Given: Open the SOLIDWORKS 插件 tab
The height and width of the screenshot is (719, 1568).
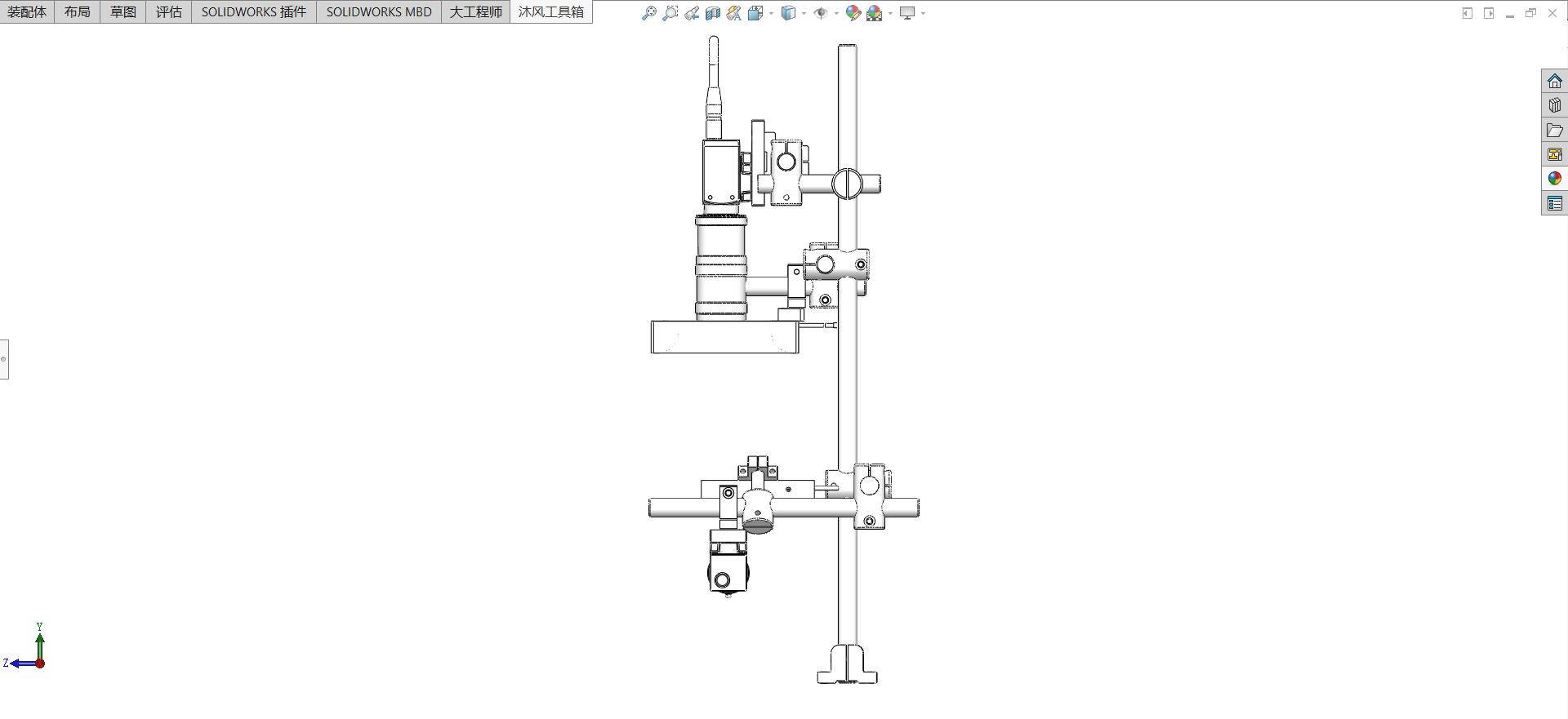Looking at the screenshot, I should click(x=254, y=11).
